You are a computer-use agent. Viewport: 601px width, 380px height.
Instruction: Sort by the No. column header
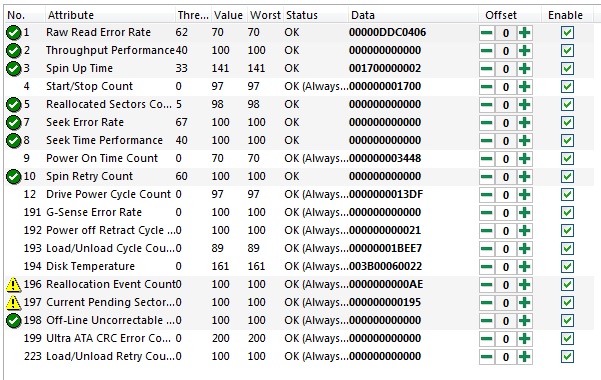coord(25,15)
